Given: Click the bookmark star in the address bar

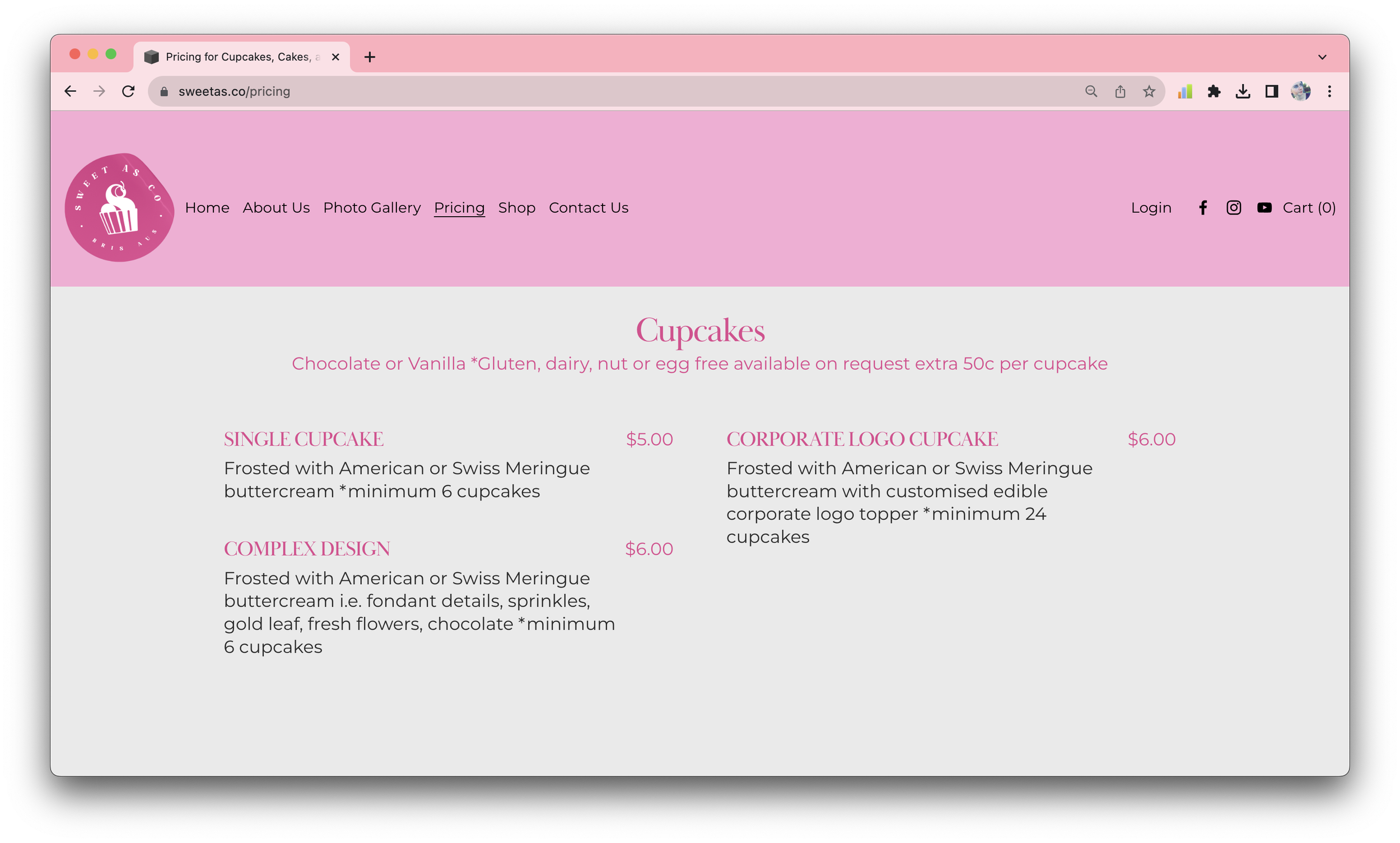Looking at the screenshot, I should coord(1149,91).
